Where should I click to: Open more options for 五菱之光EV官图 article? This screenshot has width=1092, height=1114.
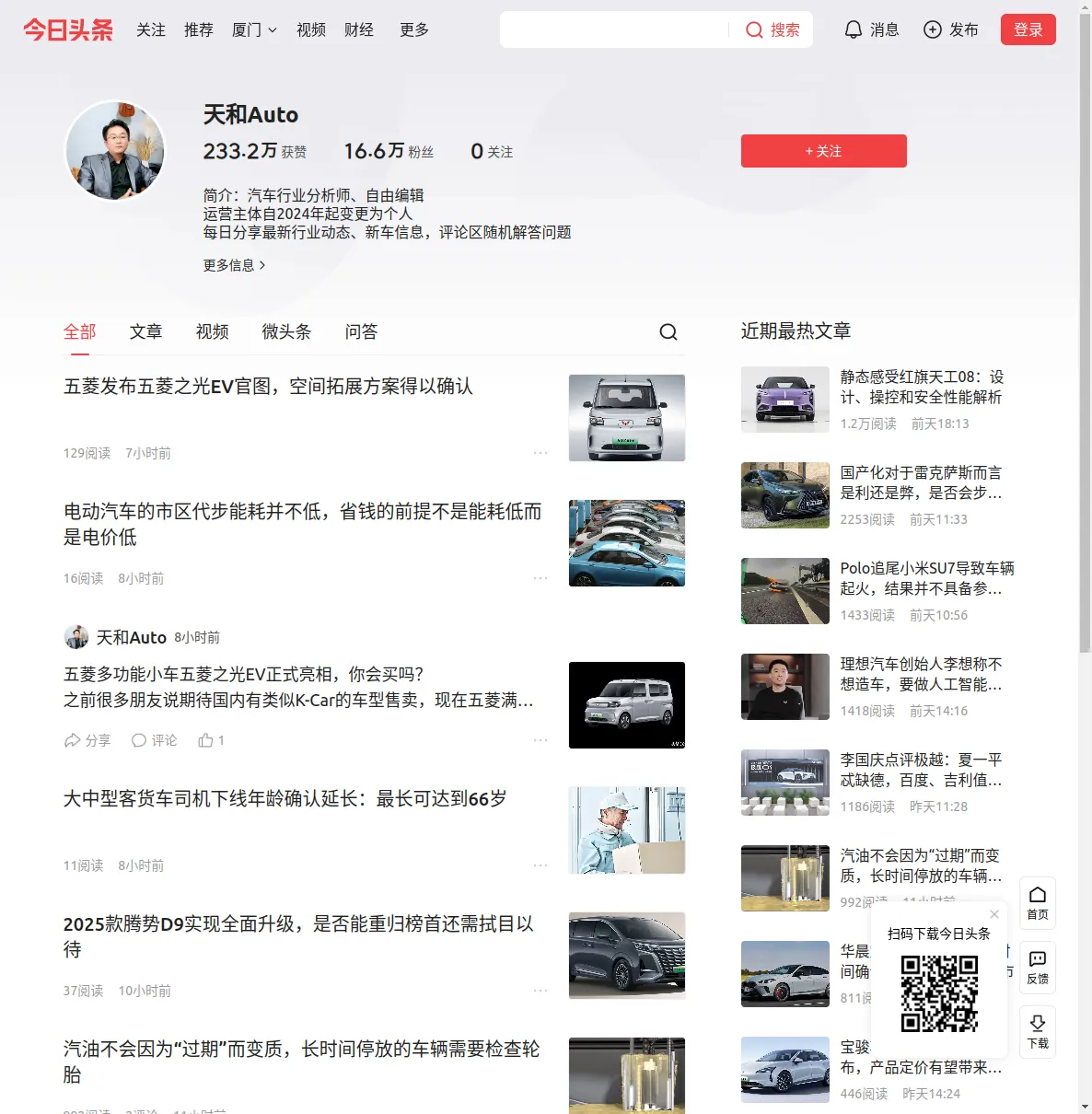(540, 453)
